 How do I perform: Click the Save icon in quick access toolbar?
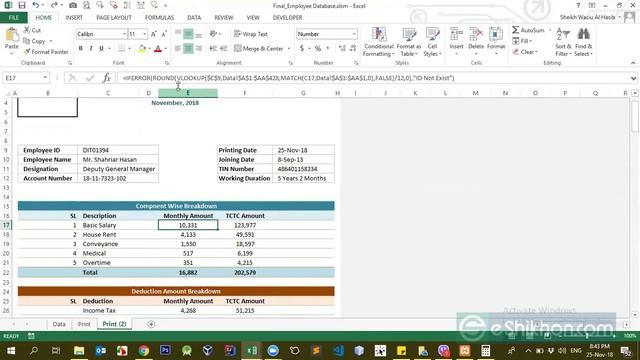22,5
